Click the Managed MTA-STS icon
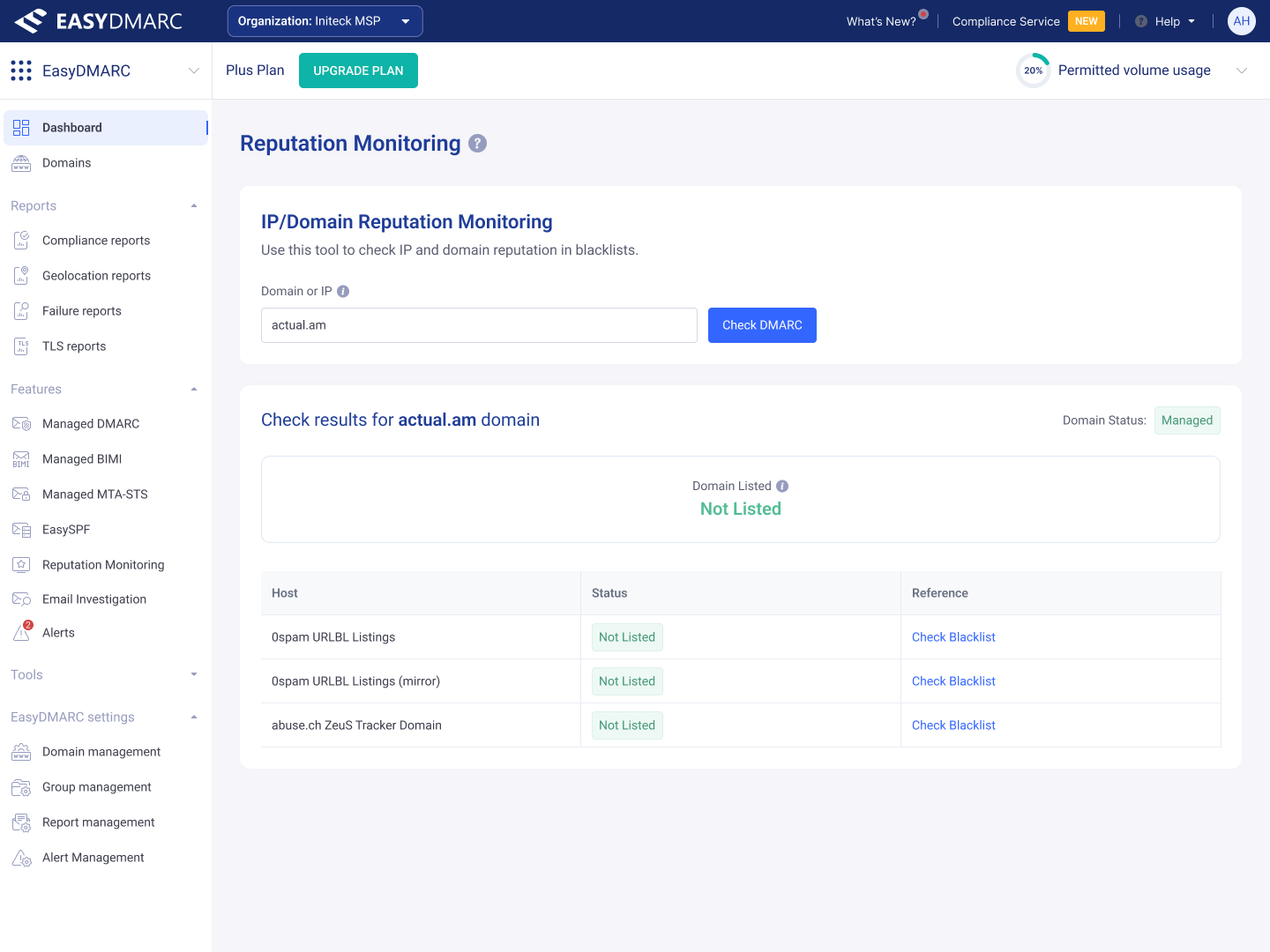 [21, 495]
